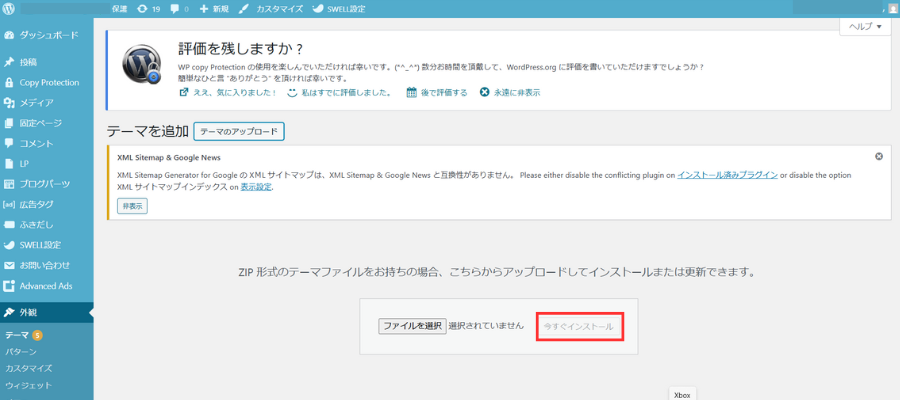Open the updates icon showing 19

point(148,8)
